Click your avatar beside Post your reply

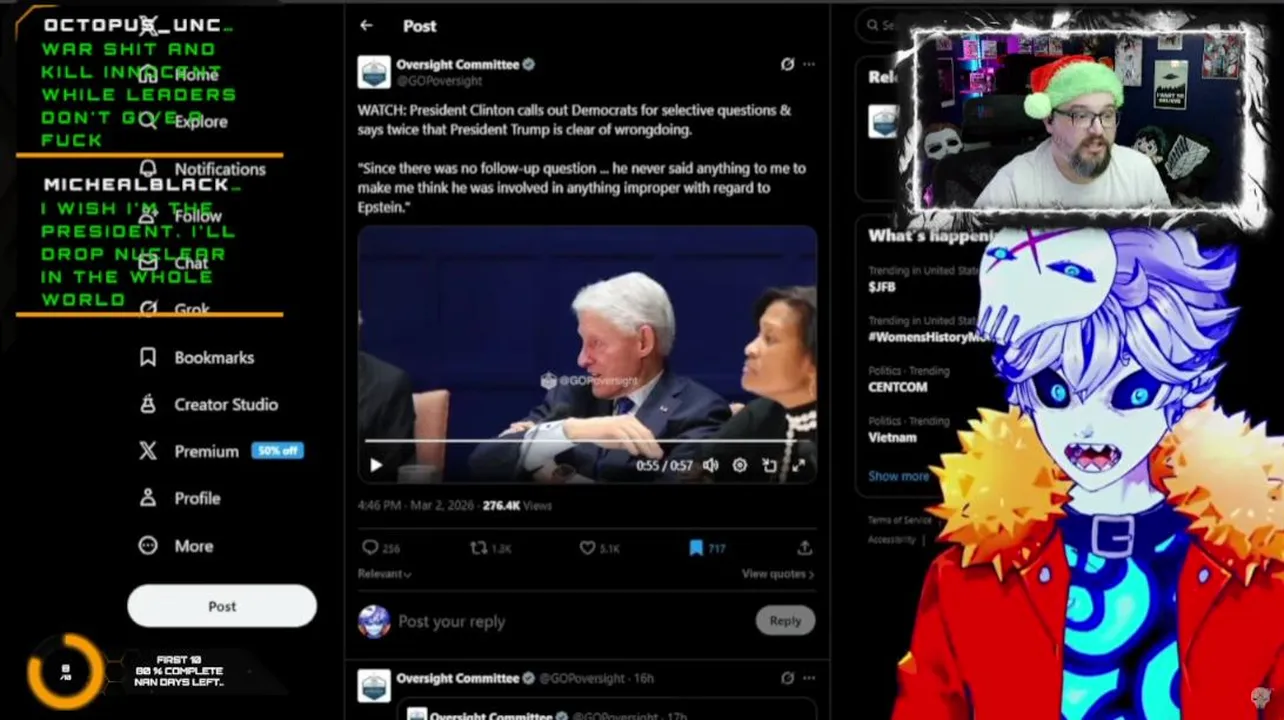tap(374, 621)
